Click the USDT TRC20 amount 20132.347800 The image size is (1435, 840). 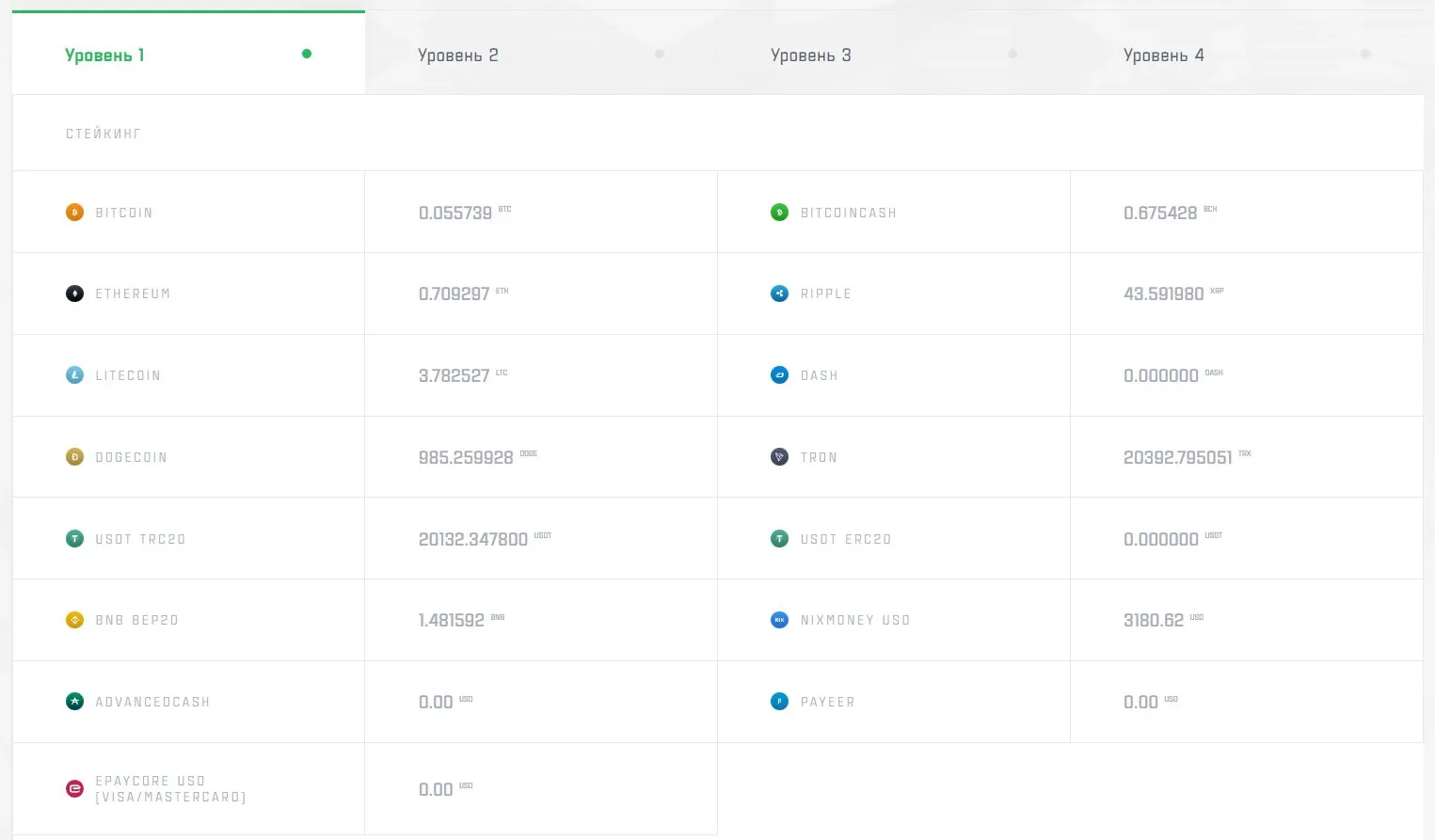[x=473, y=539]
